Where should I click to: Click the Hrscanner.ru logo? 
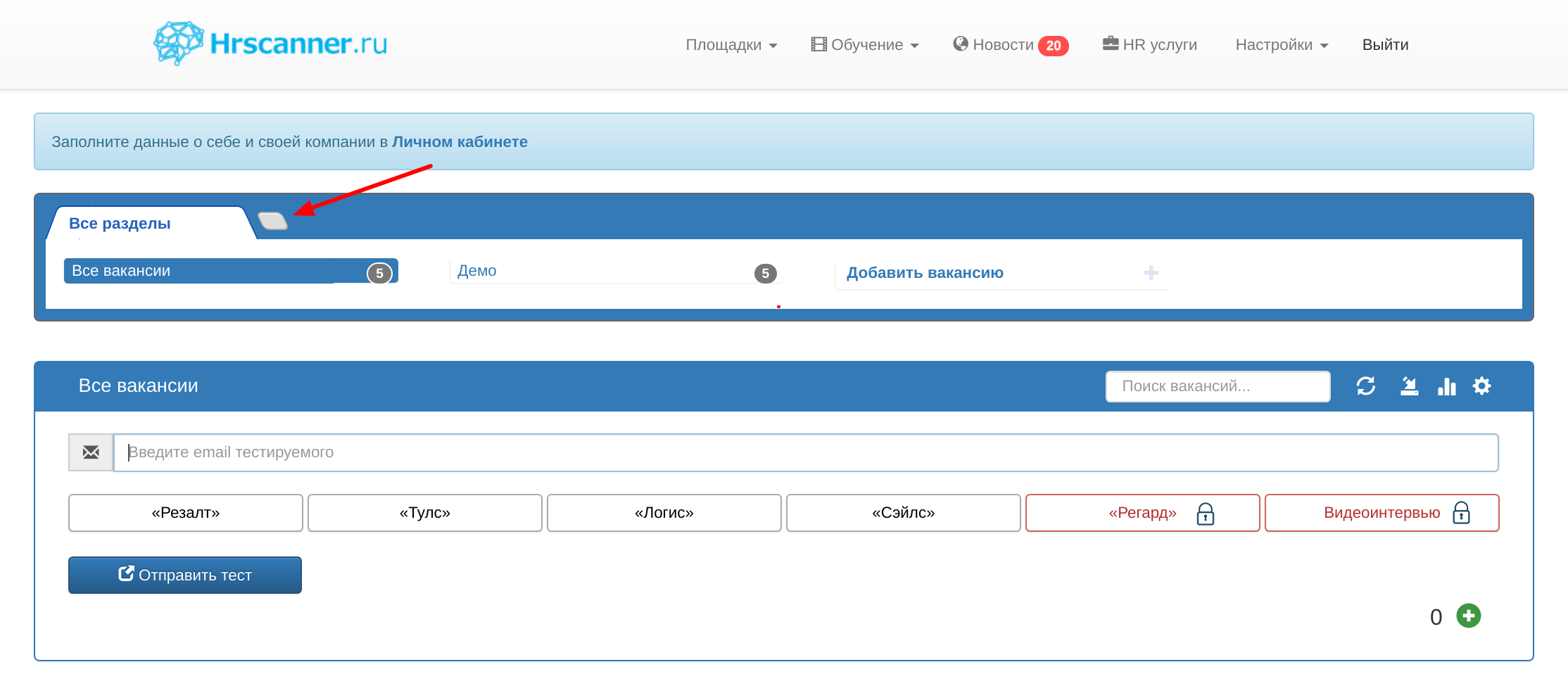tap(270, 44)
